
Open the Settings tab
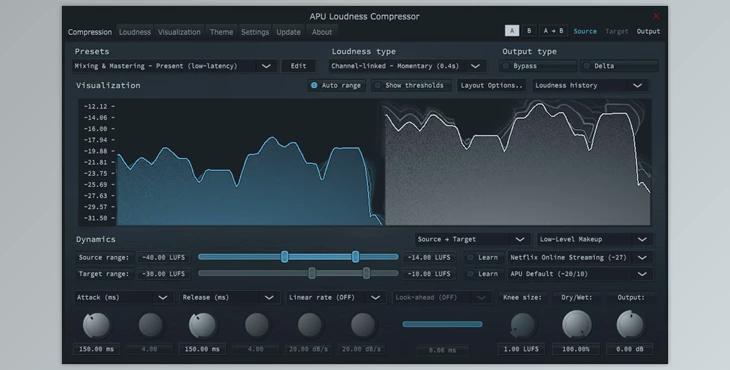[x=255, y=32]
